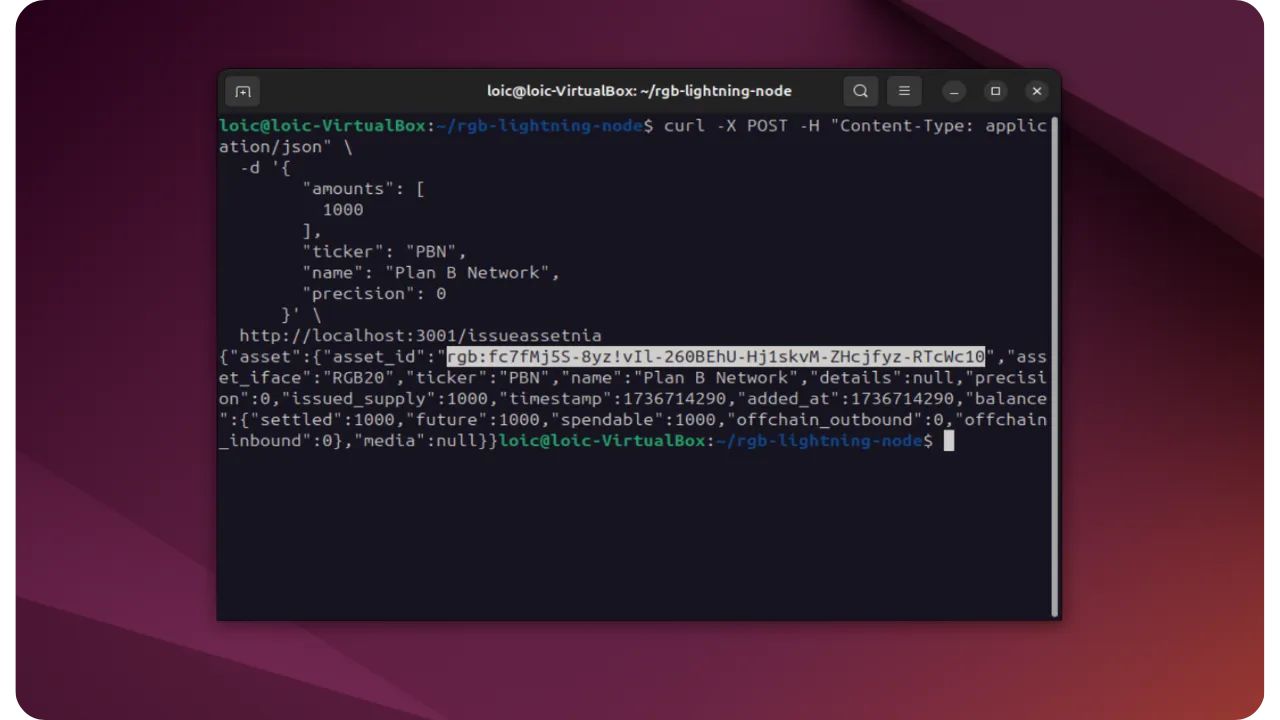The height and width of the screenshot is (720, 1280).
Task: Click the "amounts": [ line
Action: pyautogui.click(x=363, y=189)
